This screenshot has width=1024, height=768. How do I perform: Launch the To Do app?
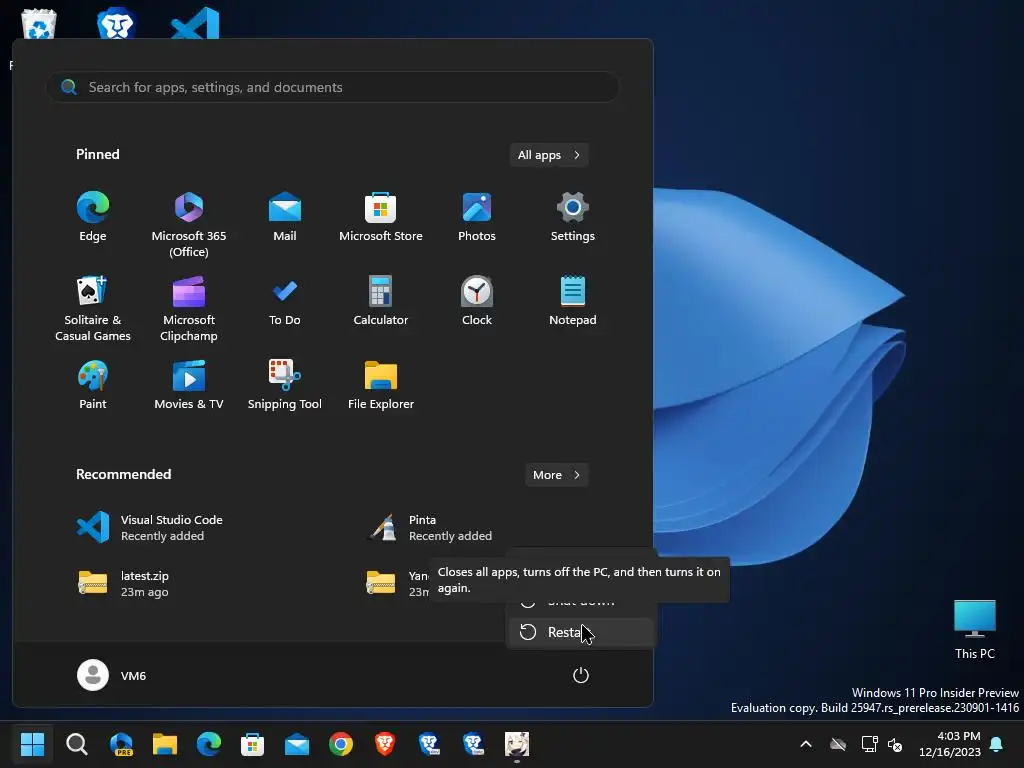285,301
